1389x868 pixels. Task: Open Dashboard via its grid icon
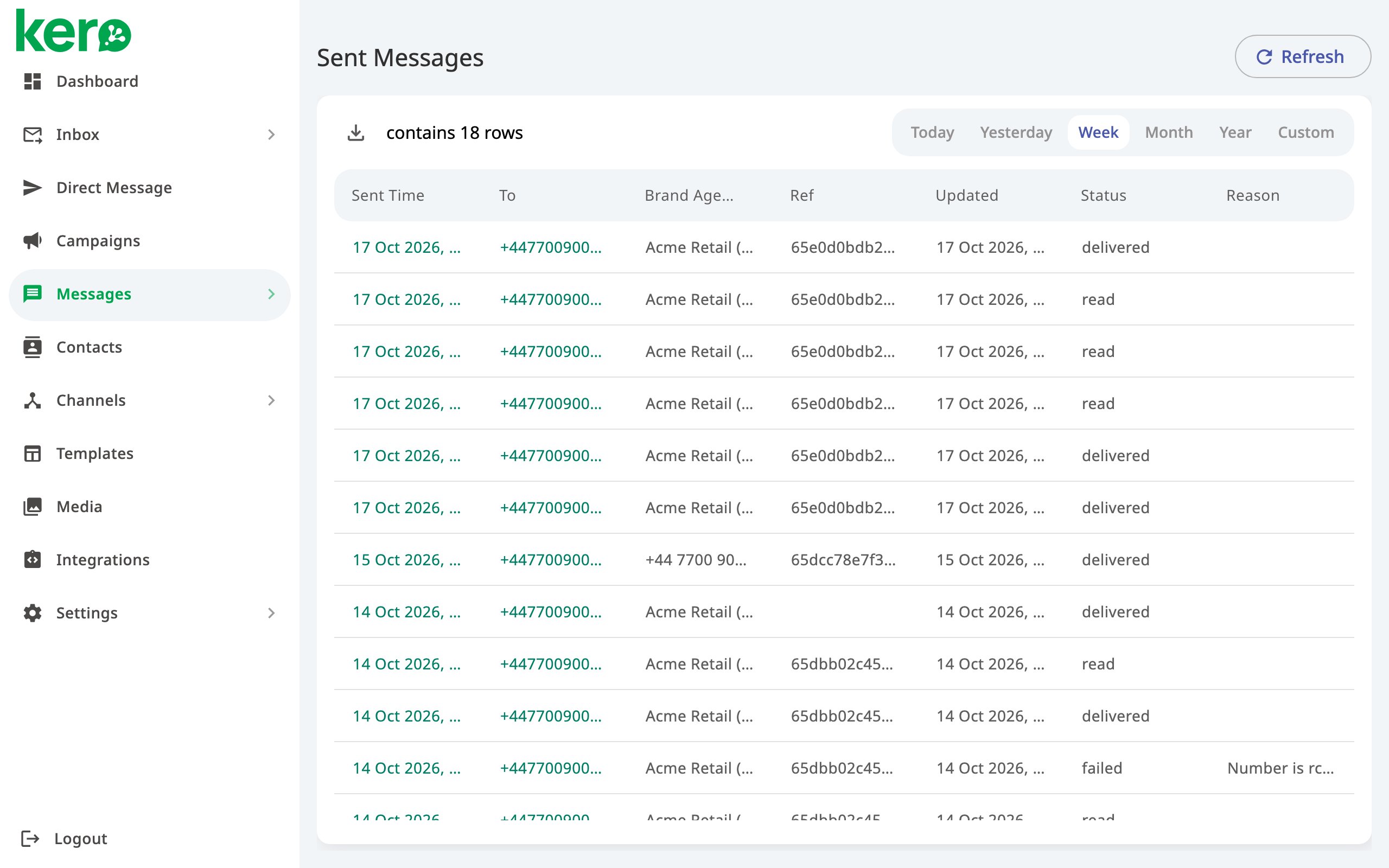(33, 81)
